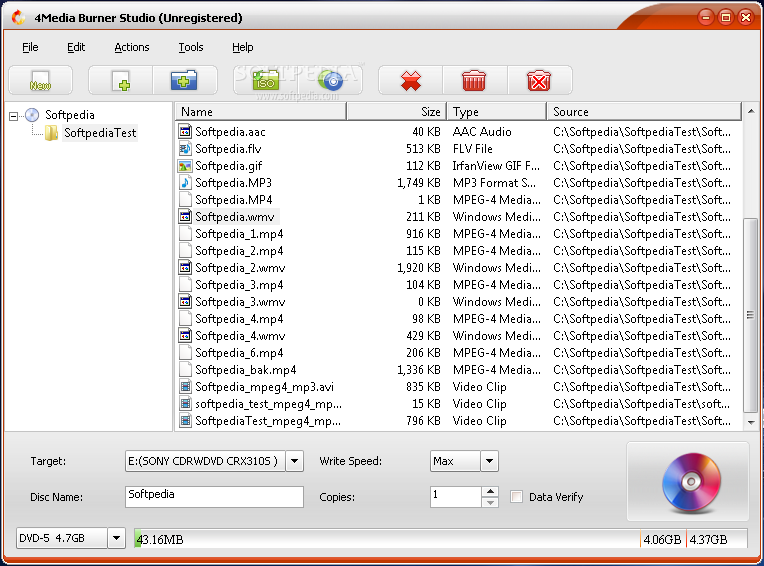
Task: Select the Softpedia_2.mp4 row
Action: tap(458, 251)
